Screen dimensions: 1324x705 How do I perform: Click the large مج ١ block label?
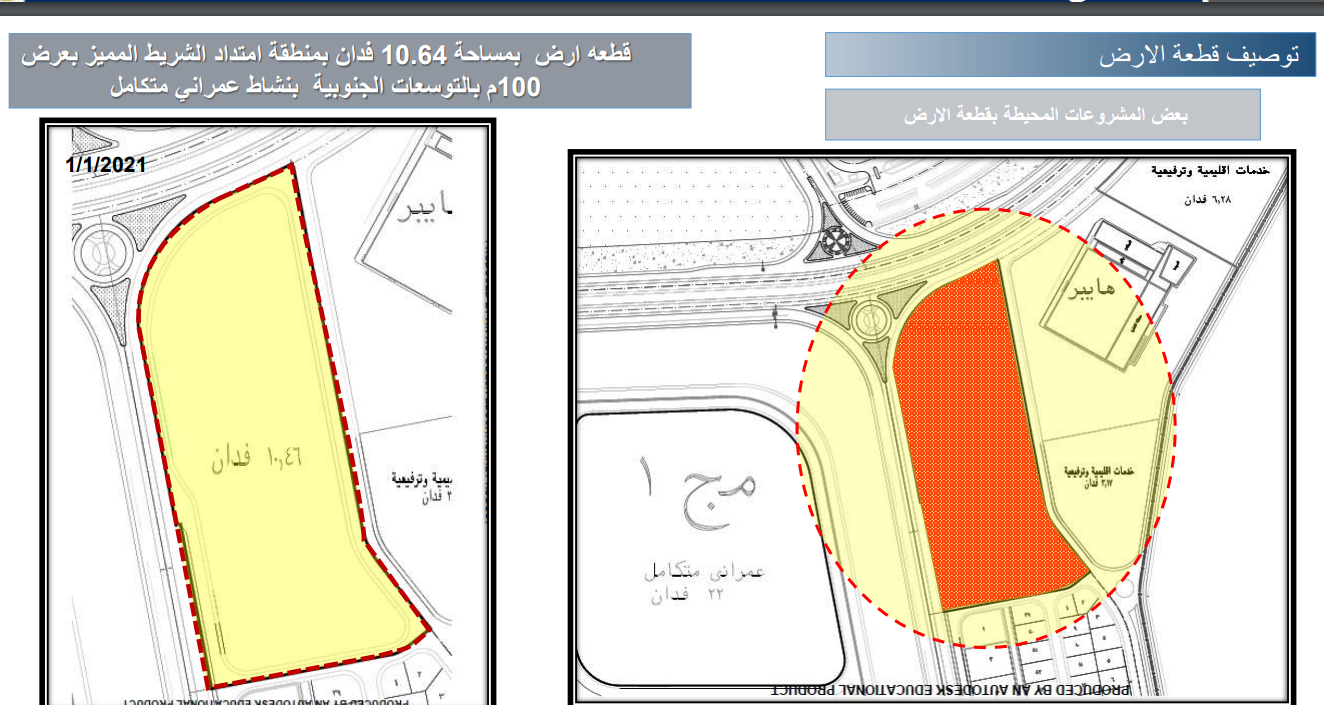pos(696,483)
